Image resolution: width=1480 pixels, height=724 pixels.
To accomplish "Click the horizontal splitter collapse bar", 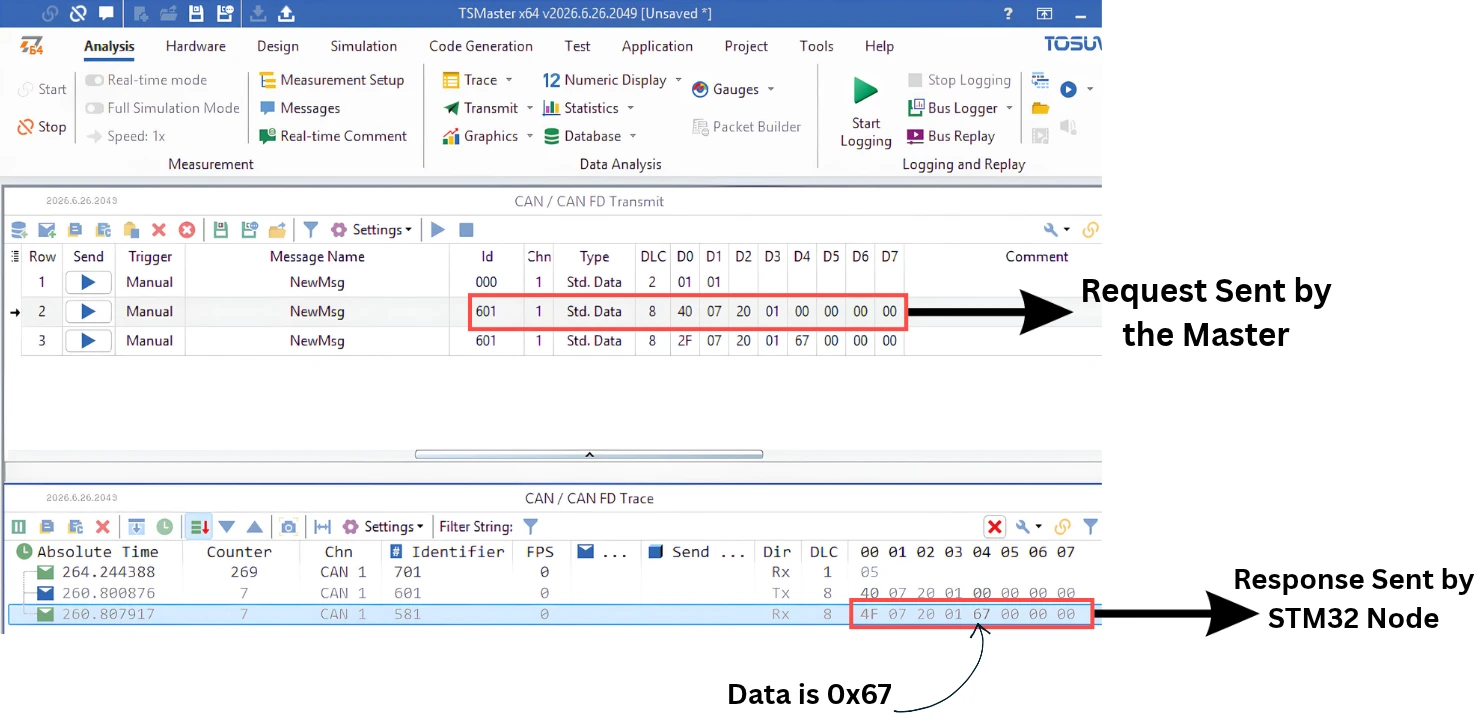I will pos(589,454).
